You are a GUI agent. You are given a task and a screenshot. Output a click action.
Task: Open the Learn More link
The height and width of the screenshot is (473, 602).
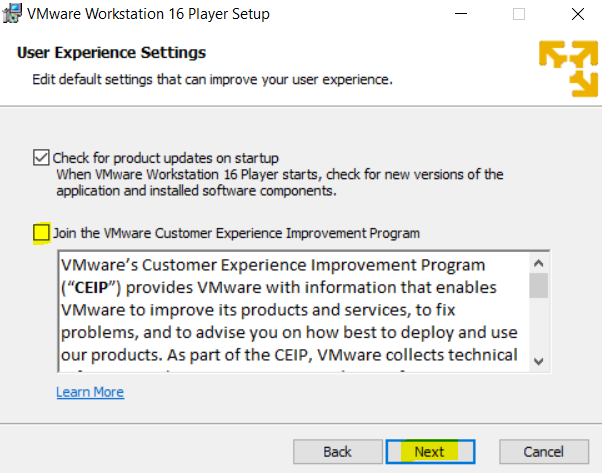(90, 392)
